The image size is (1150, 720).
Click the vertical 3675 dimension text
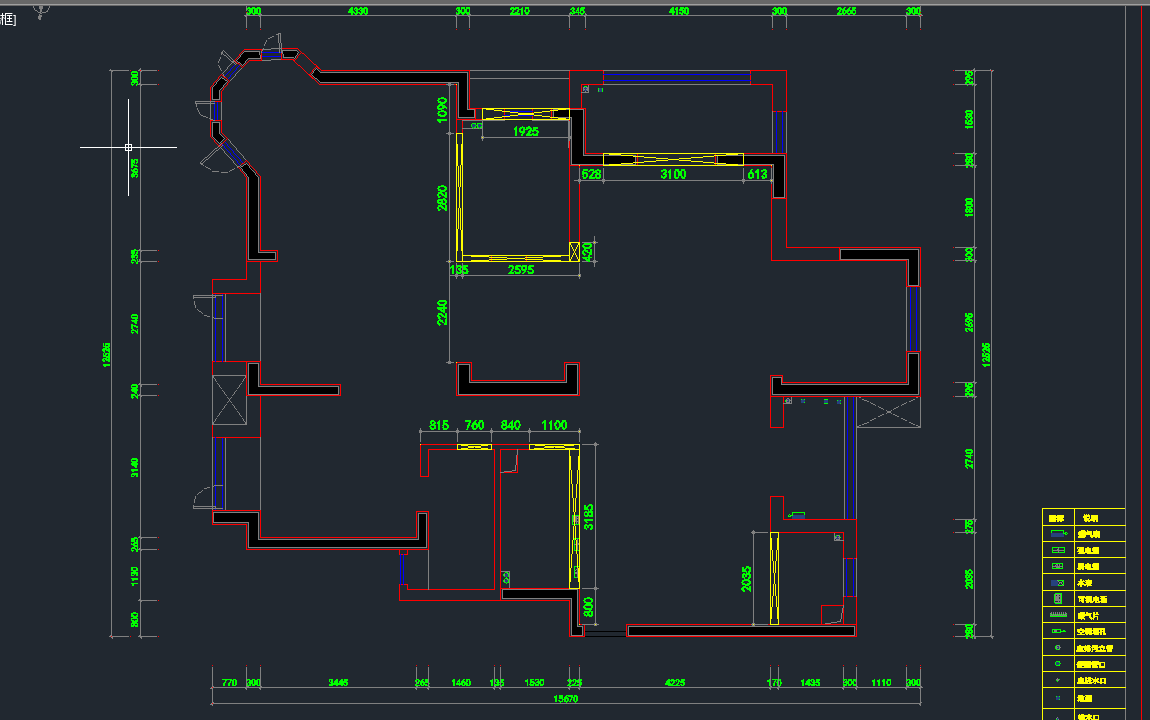[134, 168]
